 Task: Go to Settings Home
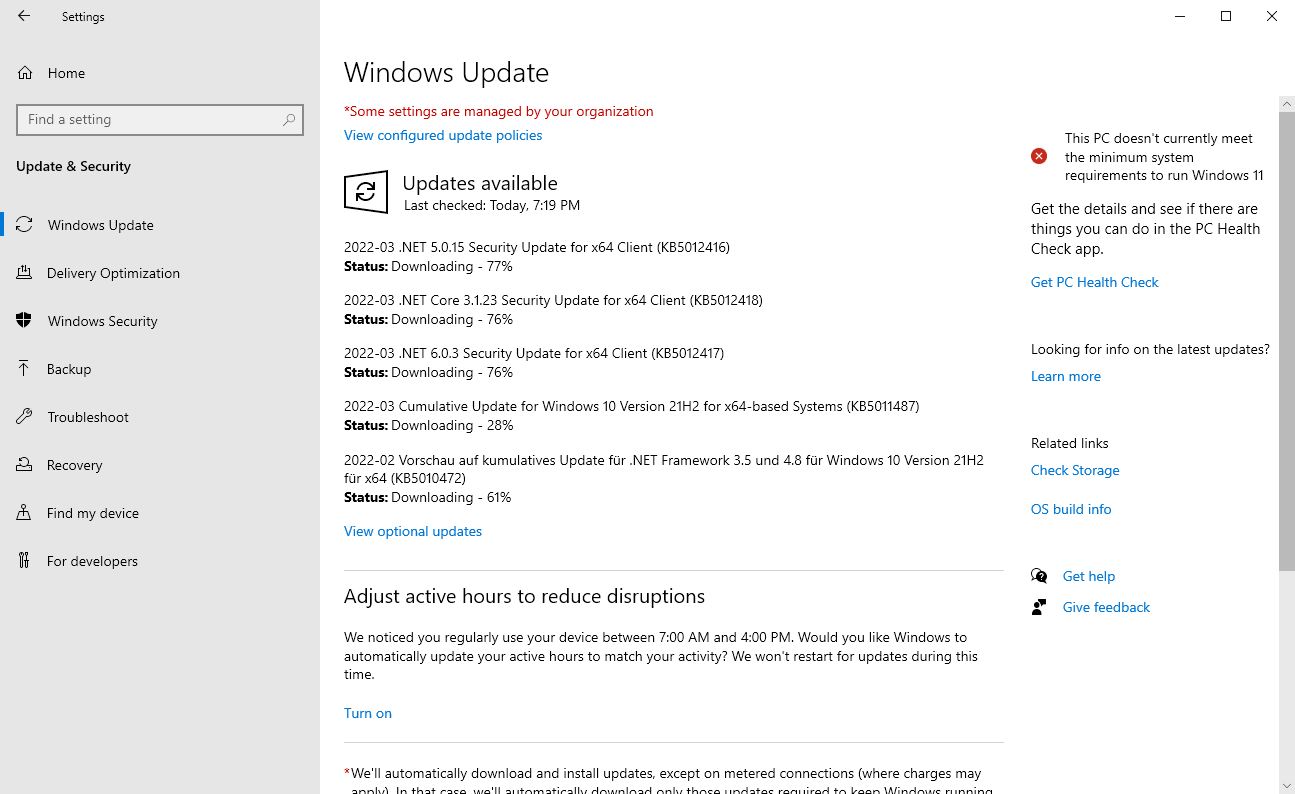pyautogui.click(x=160, y=73)
